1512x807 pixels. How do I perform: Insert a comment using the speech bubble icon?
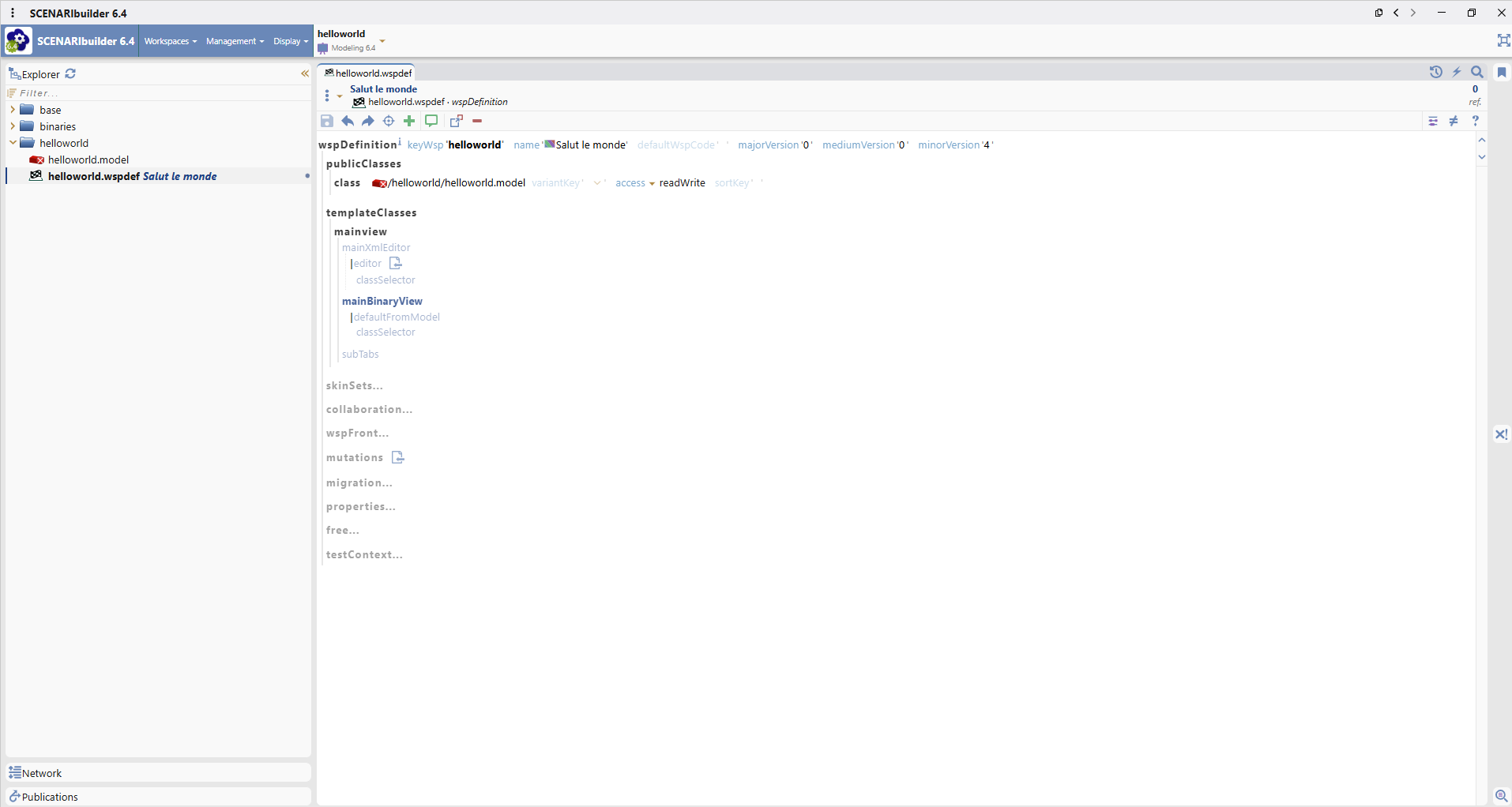click(x=431, y=121)
